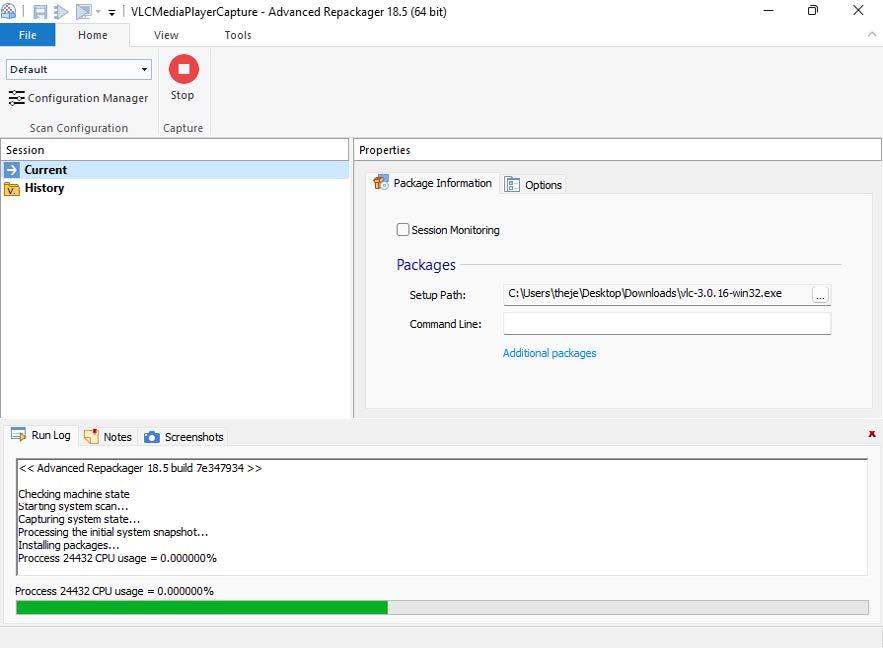Click the Advanced Repackager app logo icon
The height and width of the screenshot is (648, 883).
pyautogui.click(x=8, y=11)
